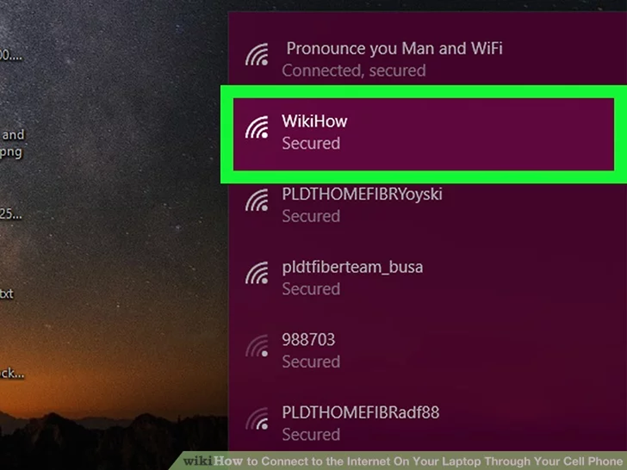Viewport: 627px width, 470px height.
Task: Click "Secured" label under WikiHow
Action: [311, 143]
